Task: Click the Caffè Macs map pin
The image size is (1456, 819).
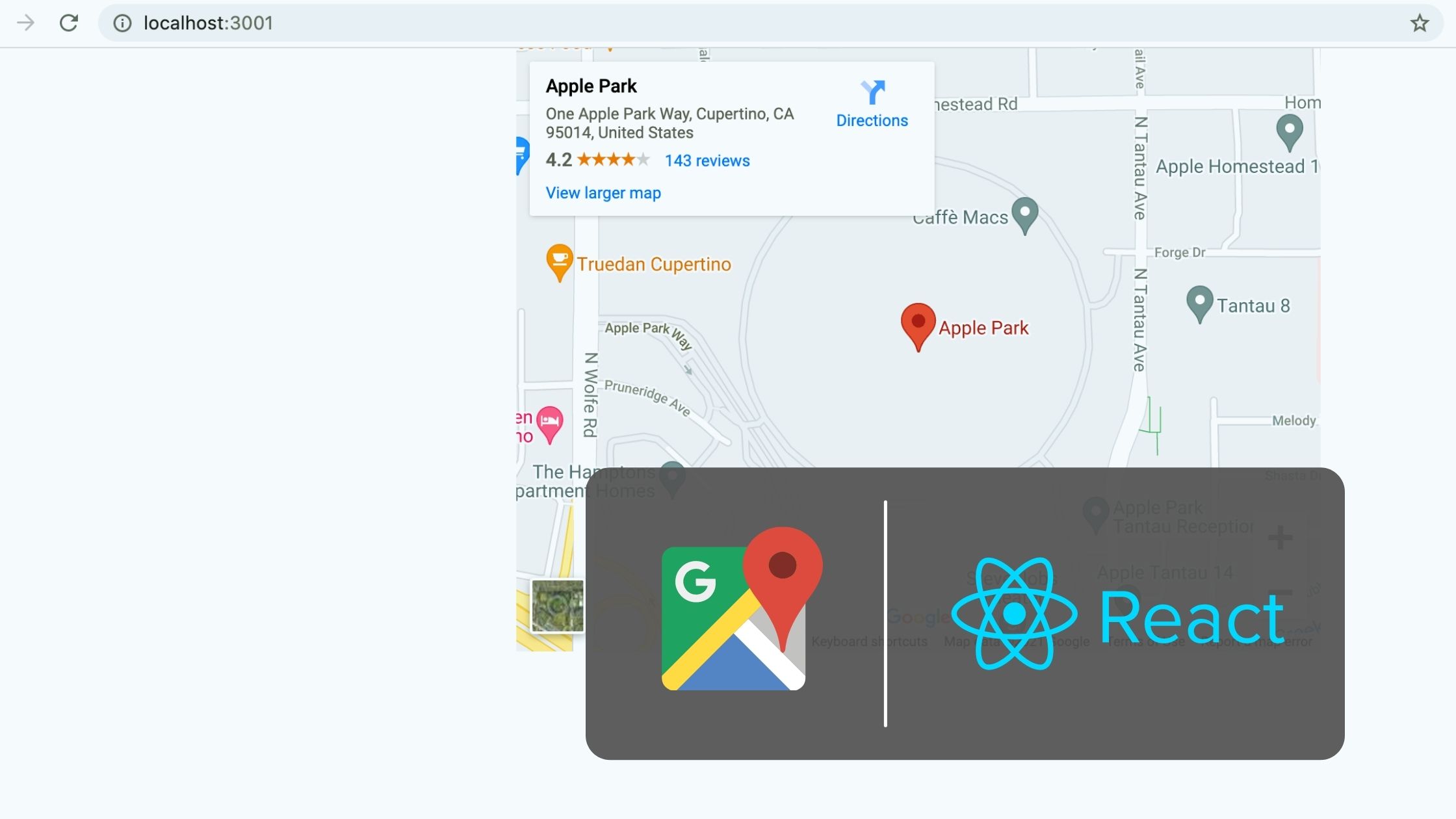Action: 1025,214
